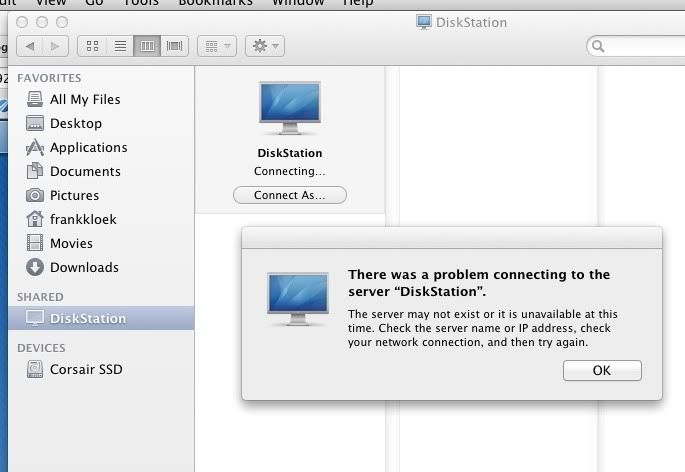Screen dimensions: 685x472
Task: Go back with the Finder back arrow
Action: click(x=30, y=46)
